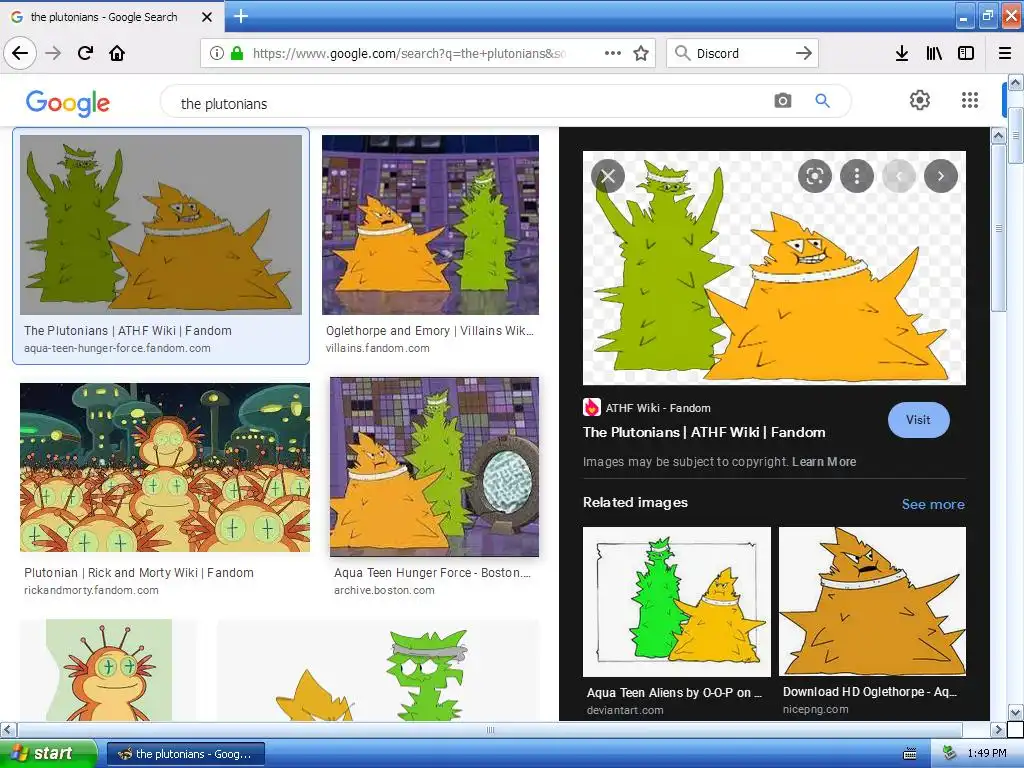The height and width of the screenshot is (768, 1024).
Task: Open the Downloads panel
Action: [x=901, y=53]
